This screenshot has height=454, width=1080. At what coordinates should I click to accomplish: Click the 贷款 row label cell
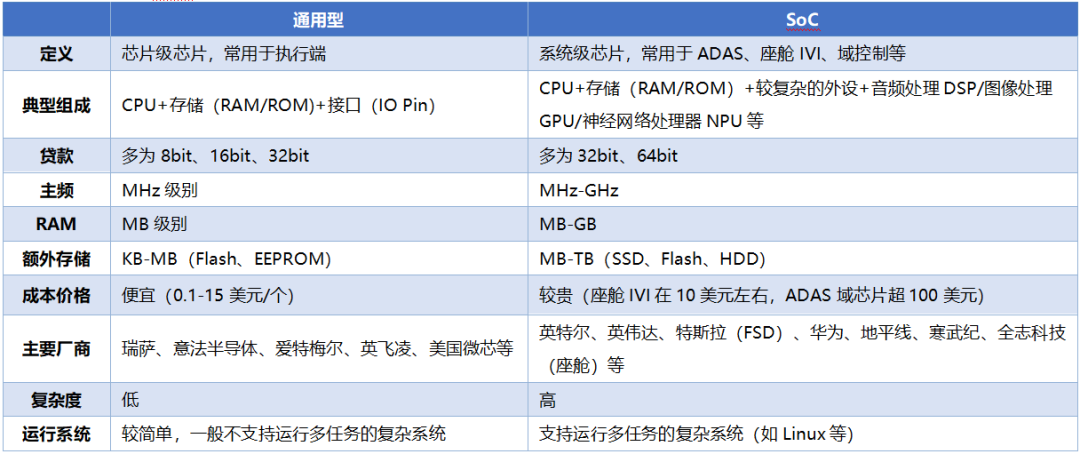pos(56,156)
